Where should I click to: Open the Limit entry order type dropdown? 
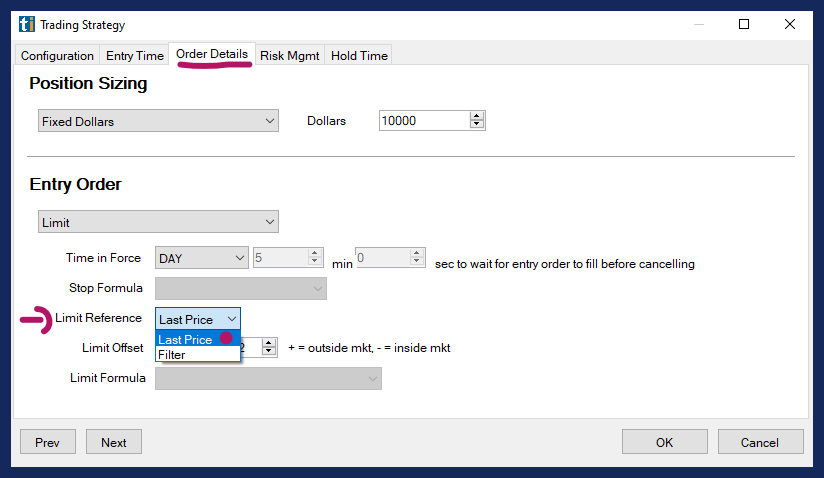158,222
